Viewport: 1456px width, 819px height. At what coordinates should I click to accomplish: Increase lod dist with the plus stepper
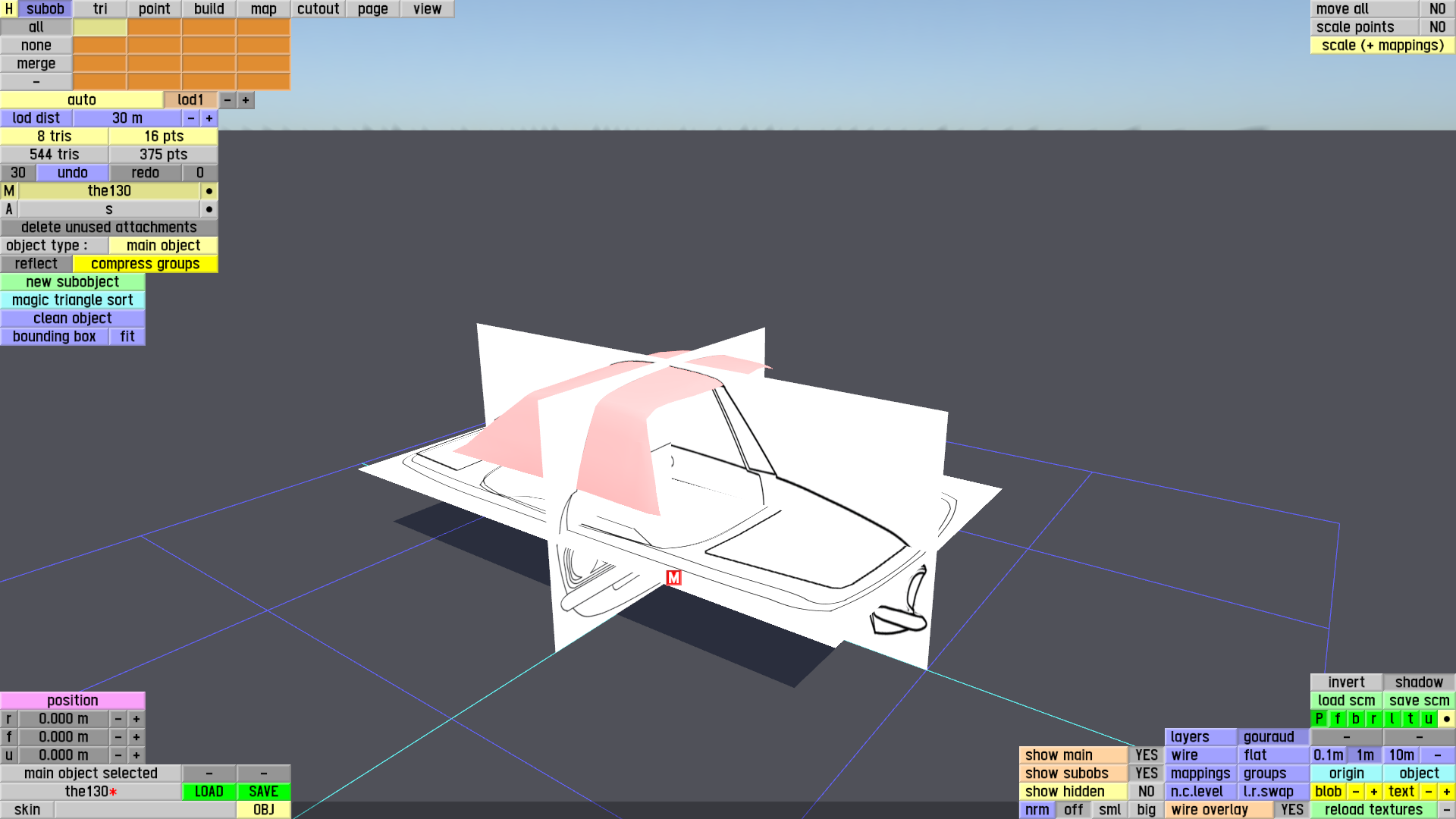[x=209, y=118]
